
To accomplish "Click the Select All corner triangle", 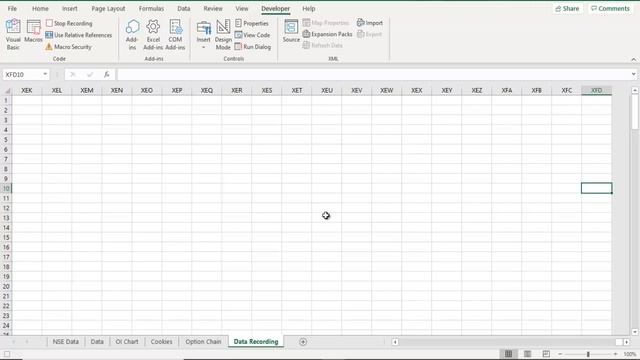I will pyautogui.click(x=7, y=90).
